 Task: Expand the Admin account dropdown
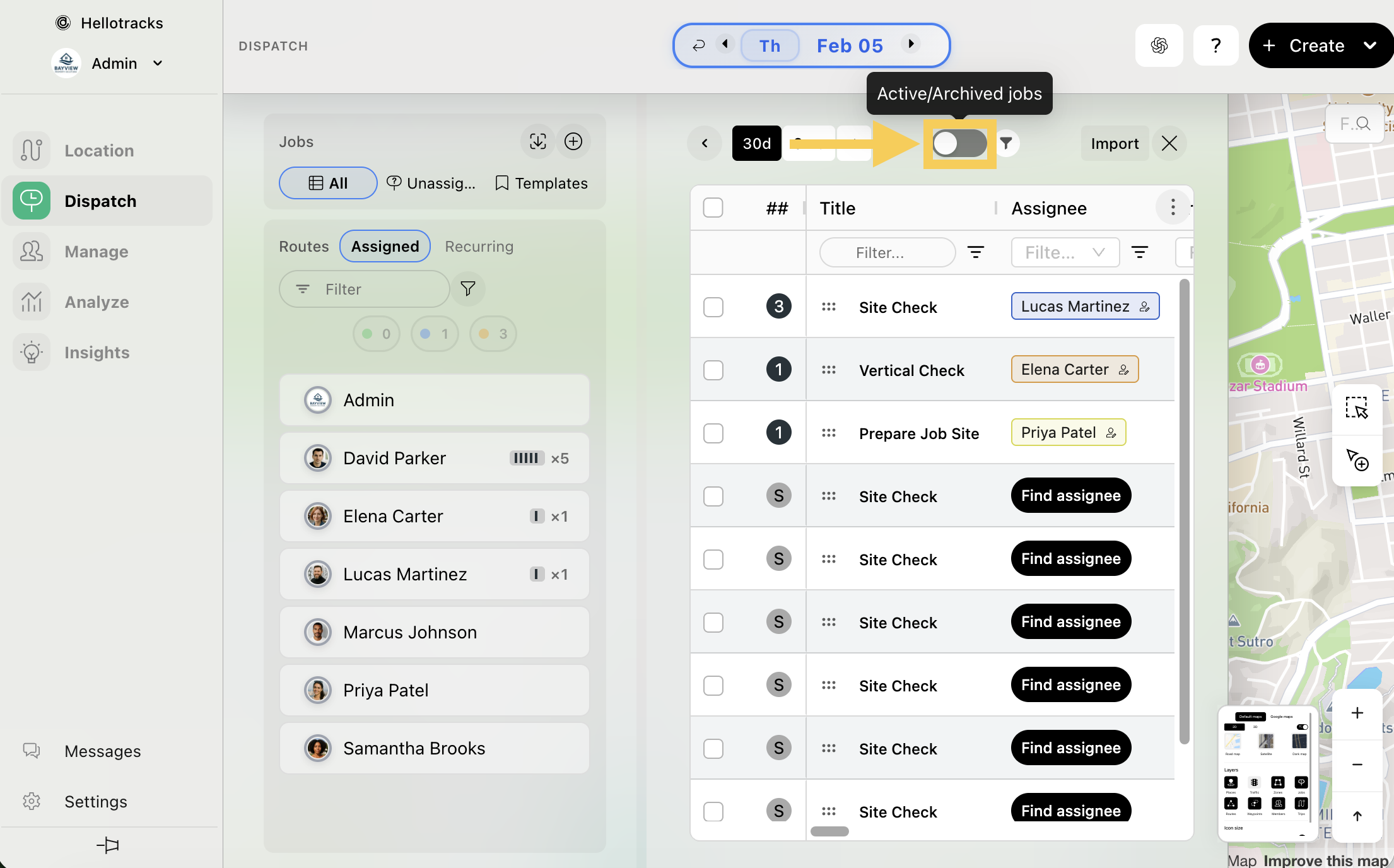157,63
